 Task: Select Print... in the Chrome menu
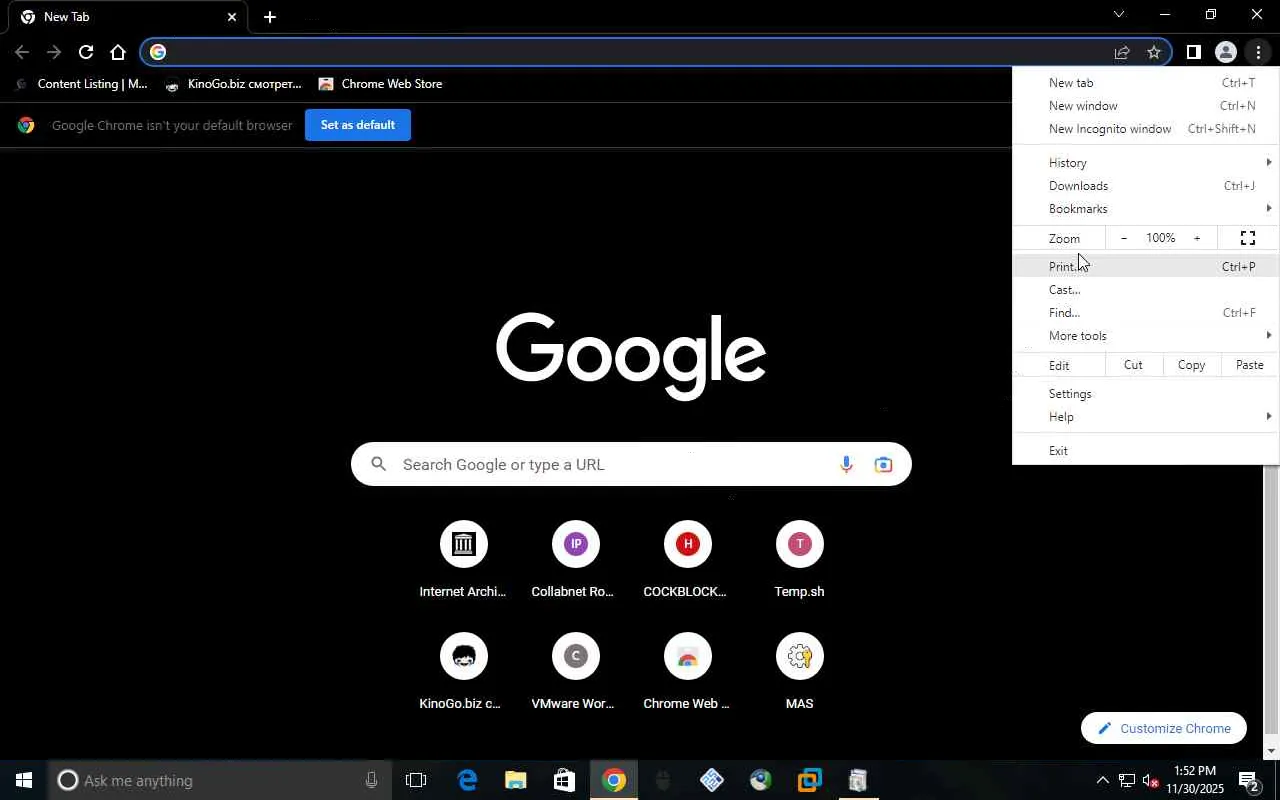[x=1146, y=267]
